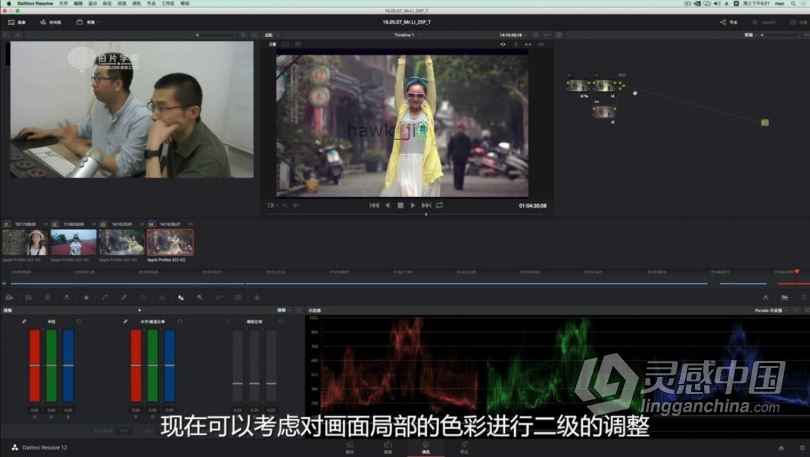This screenshot has width=810, height=457.
Task: Reset the H/V Ratio controls
Action: coord(180,321)
